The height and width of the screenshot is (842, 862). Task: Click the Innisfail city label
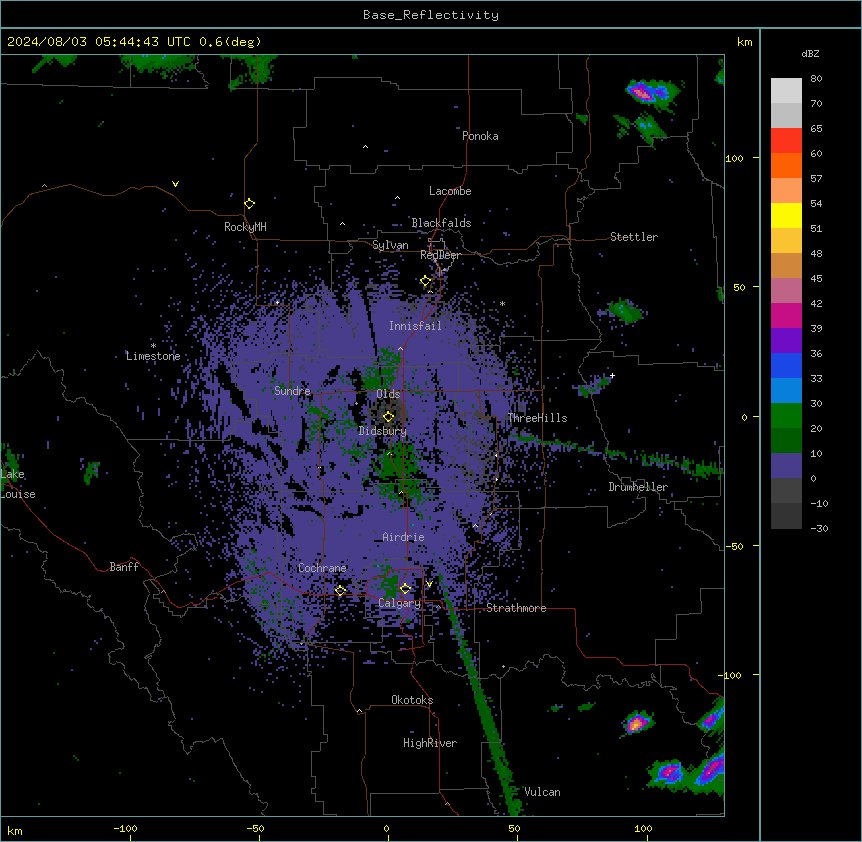click(x=415, y=326)
